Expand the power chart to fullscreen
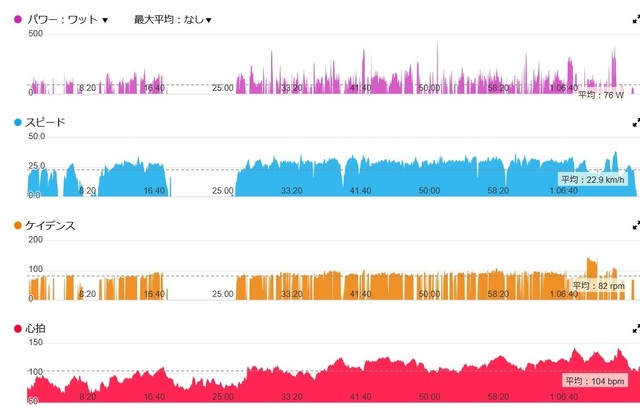The width and height of the screenshot is (640, 415). 635,19
